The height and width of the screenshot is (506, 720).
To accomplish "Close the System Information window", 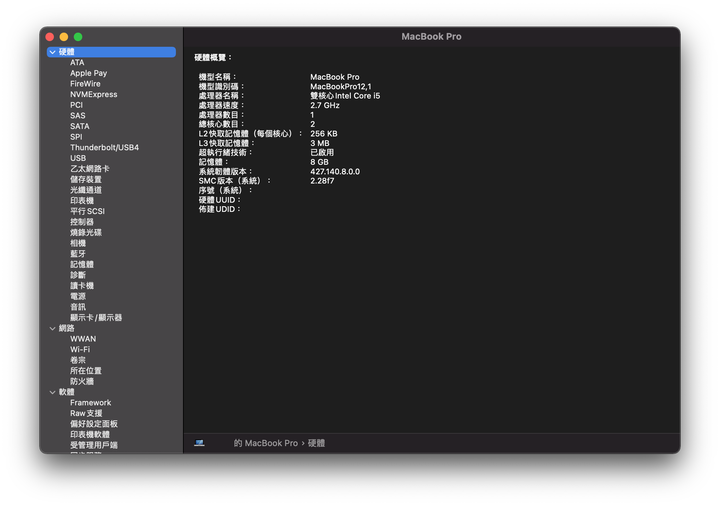I will pyautogui.click(x=50, y=37).
